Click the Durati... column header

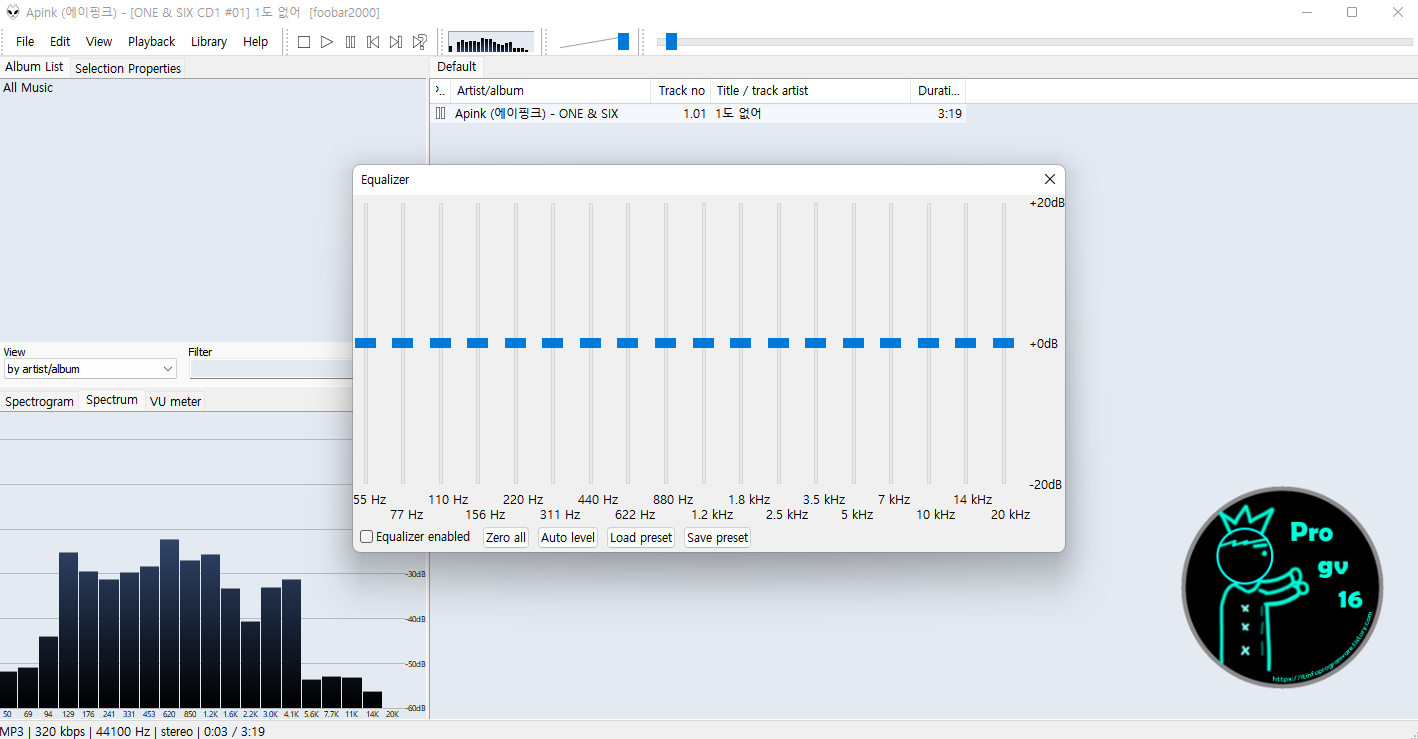[x=938, y=91]
